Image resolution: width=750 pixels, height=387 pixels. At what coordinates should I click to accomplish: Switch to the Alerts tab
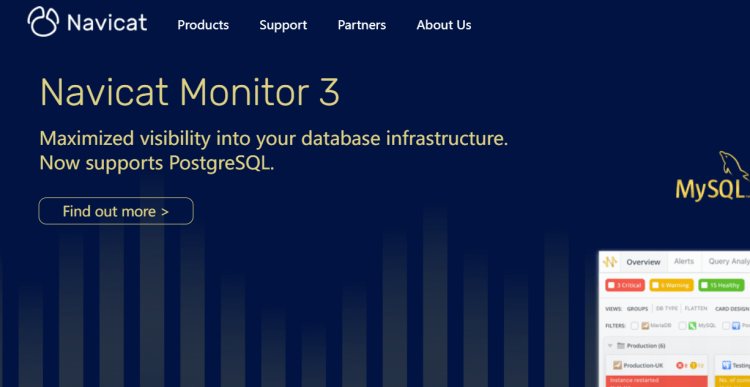coord(684,261)
